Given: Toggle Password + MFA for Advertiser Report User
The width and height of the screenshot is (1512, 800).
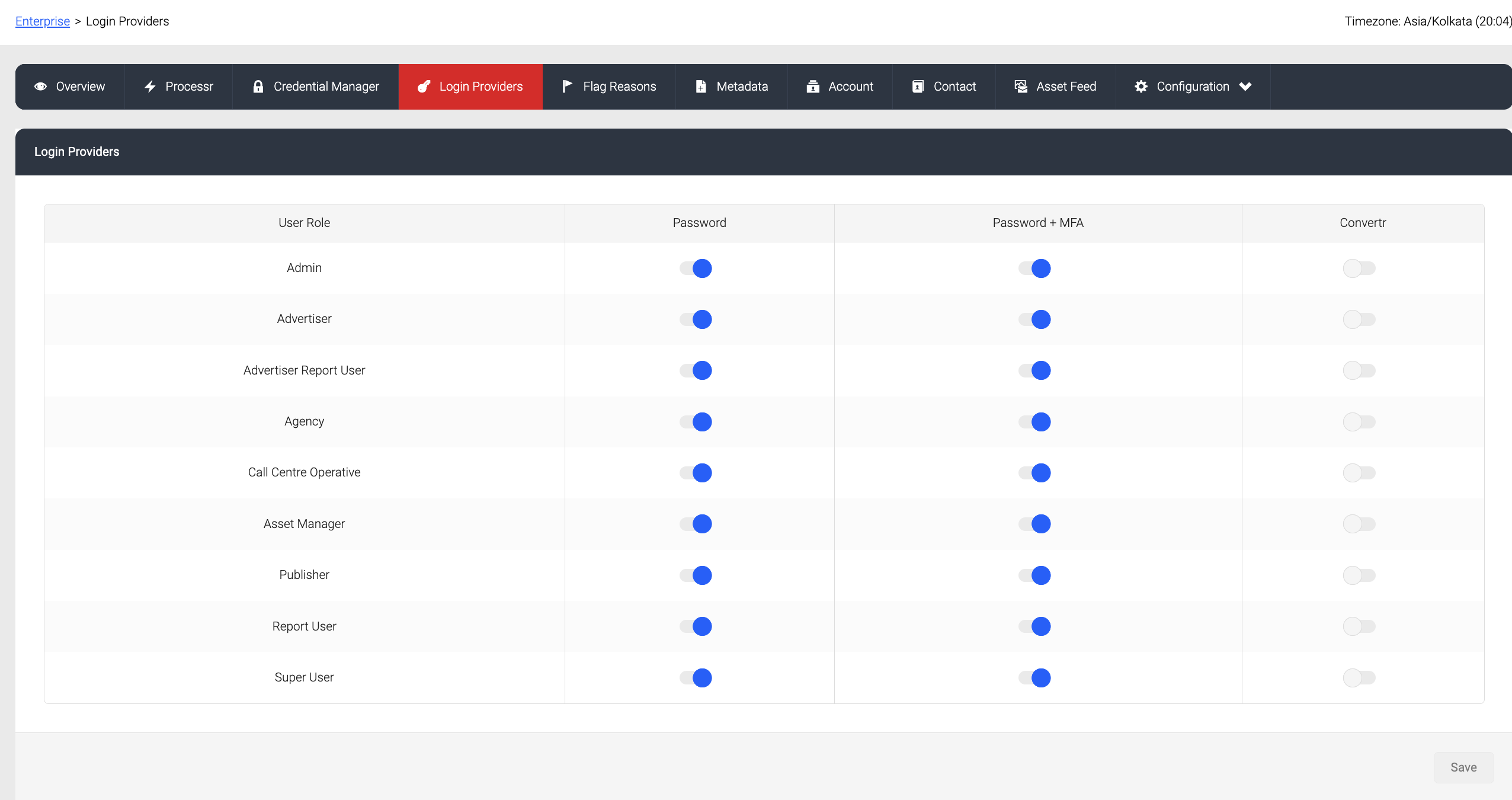Looking at the screenshot, I should click(x=1034, y=370).
